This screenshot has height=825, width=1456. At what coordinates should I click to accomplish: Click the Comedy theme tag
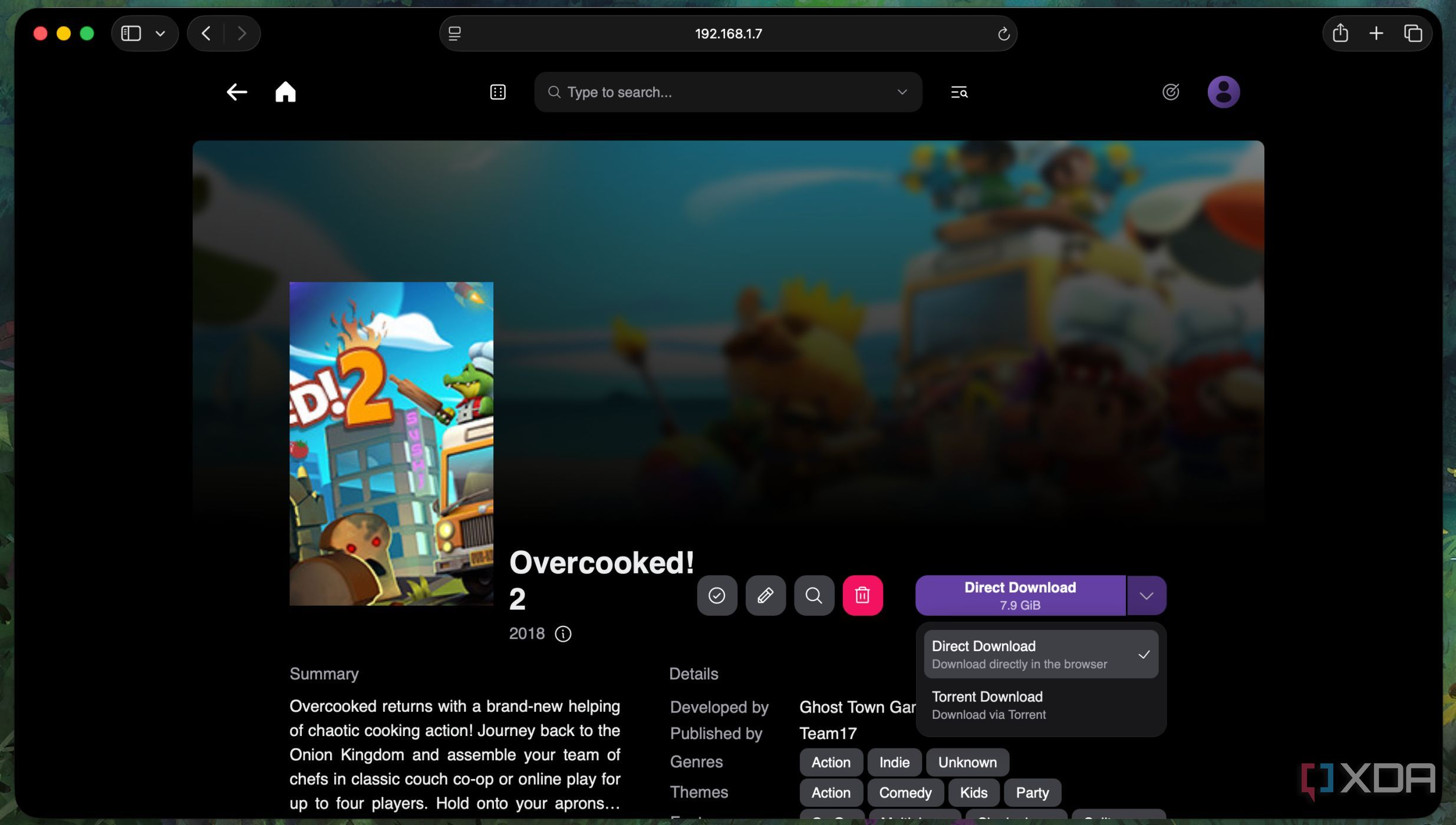pyautogui.click(x=905, y=793)
